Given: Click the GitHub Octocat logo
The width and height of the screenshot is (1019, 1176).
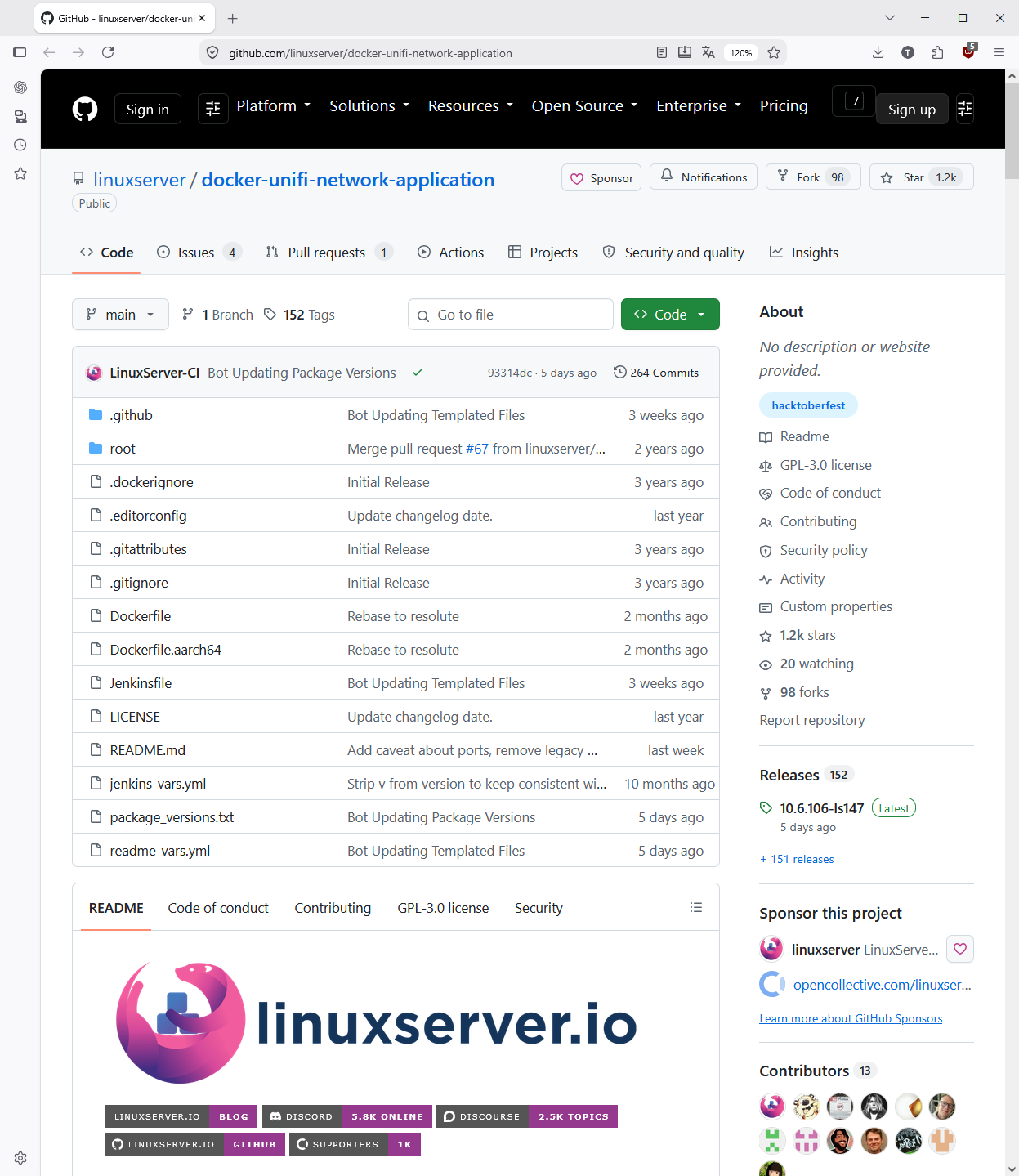Looking at the screenshot, I should click(x=85, y=109).
